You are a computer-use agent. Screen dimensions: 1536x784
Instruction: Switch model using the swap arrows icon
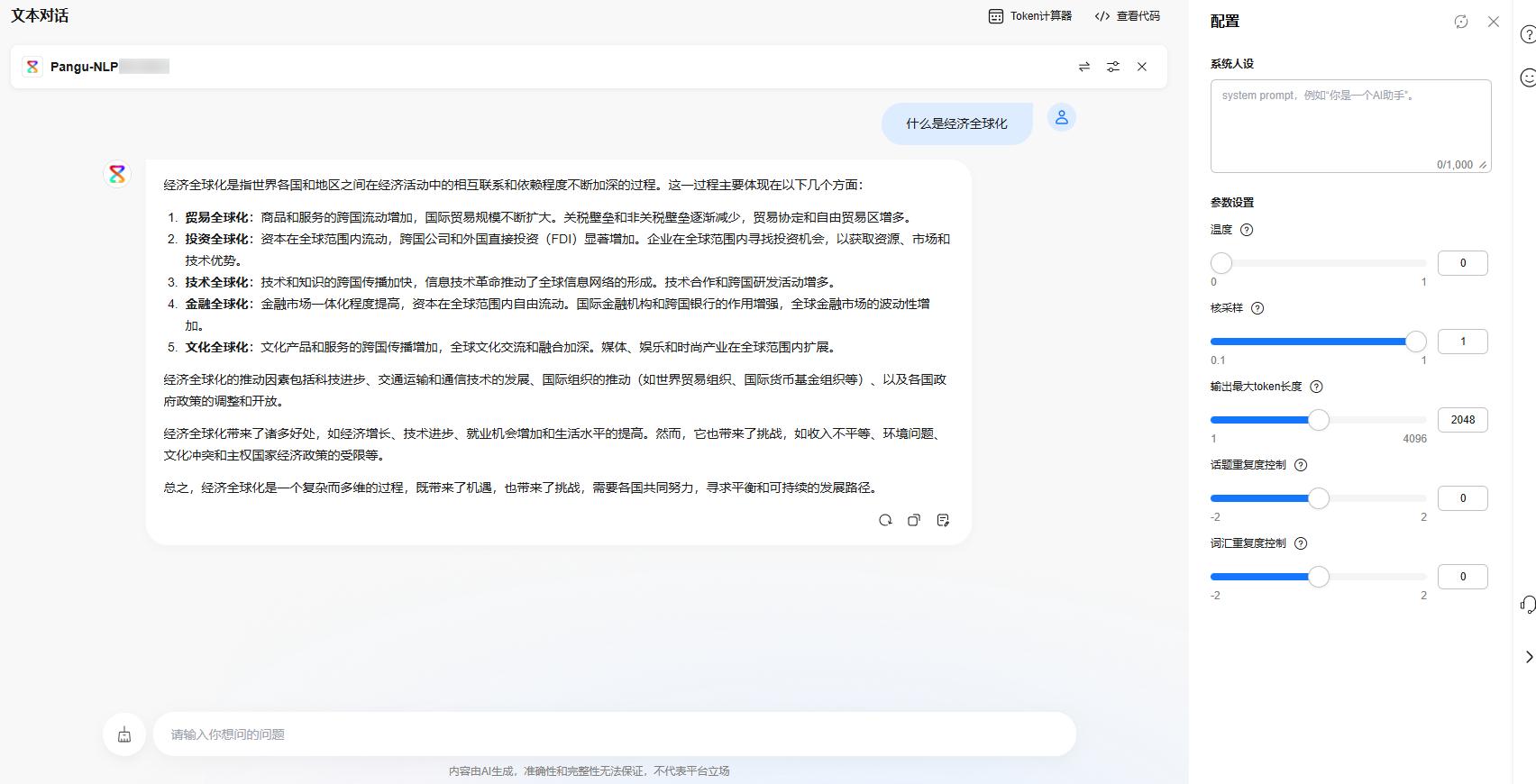[x=1084, y=67]
